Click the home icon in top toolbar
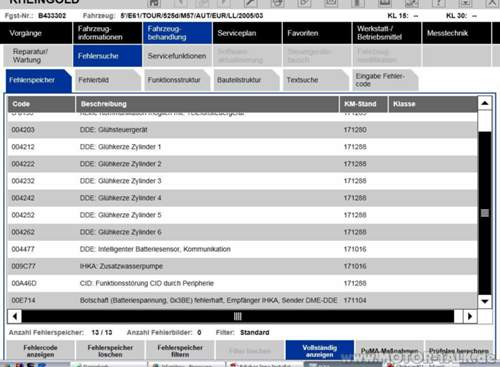Viewport: 500px width, 367px height. click(154, 3)
